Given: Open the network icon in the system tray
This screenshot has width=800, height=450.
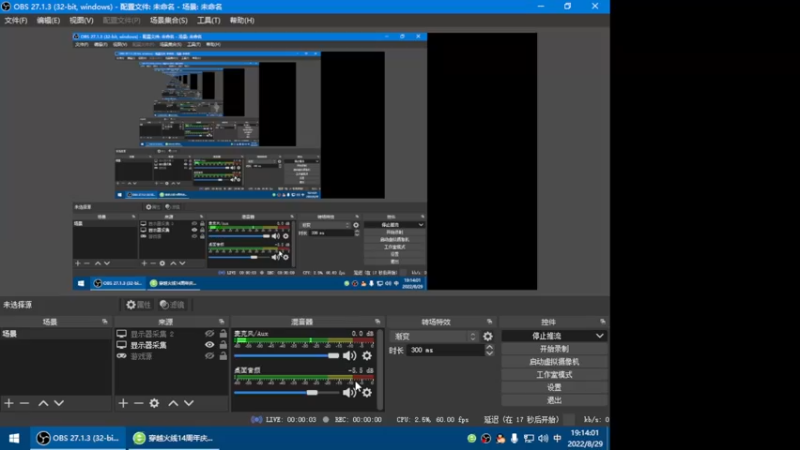Looking at the screenshot, I should coord(529,438).
